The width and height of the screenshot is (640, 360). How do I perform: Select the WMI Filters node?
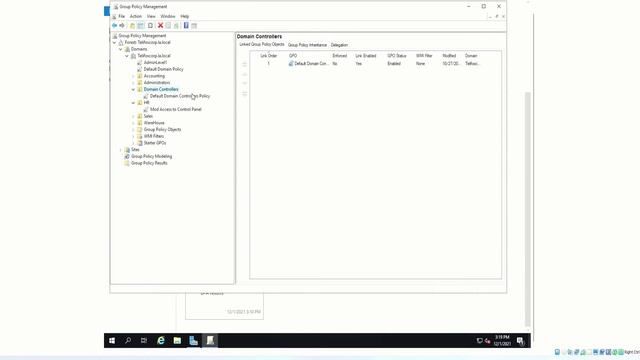(153, 136)
